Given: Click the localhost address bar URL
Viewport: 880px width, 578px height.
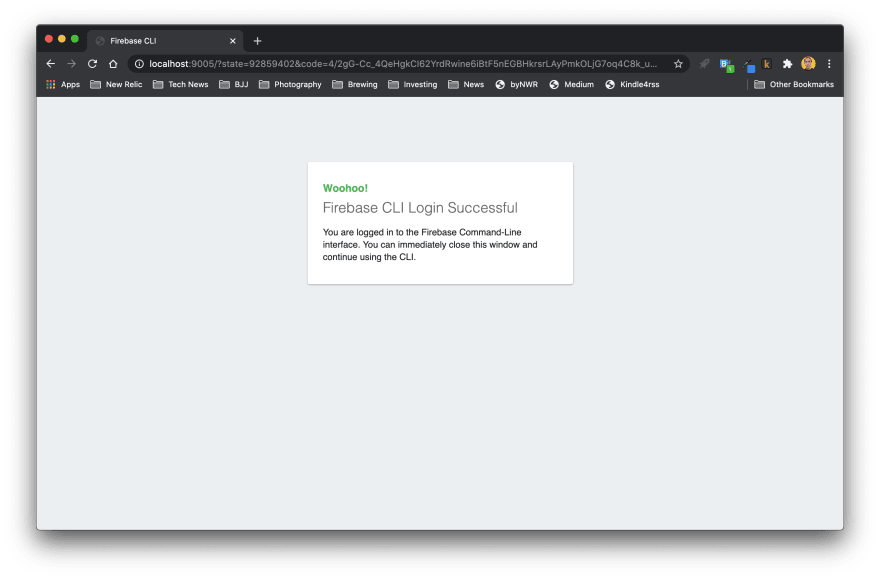Looking at the screenshot, I should pyautogui.click(x=400, y=64).
